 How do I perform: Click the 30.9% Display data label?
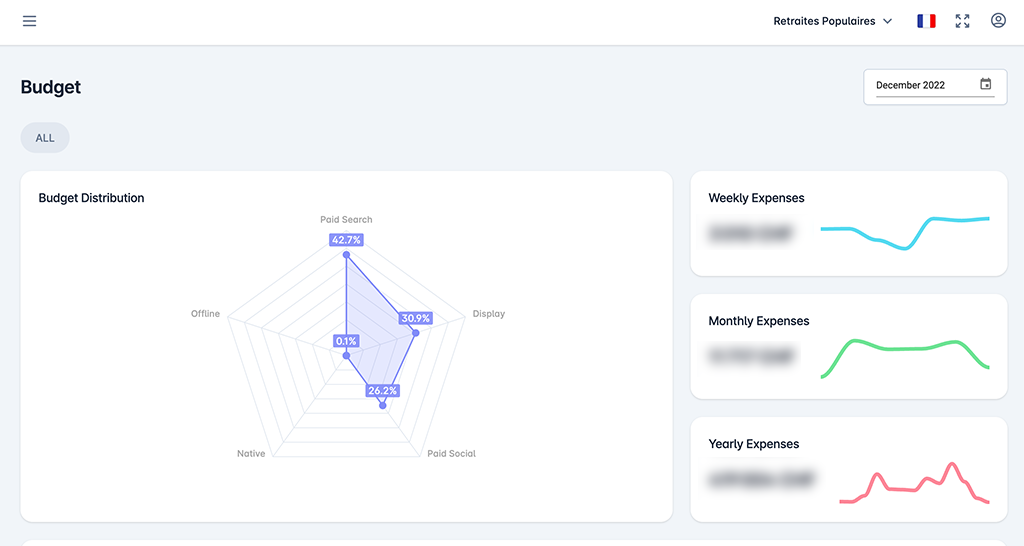(x=415, y=318)
